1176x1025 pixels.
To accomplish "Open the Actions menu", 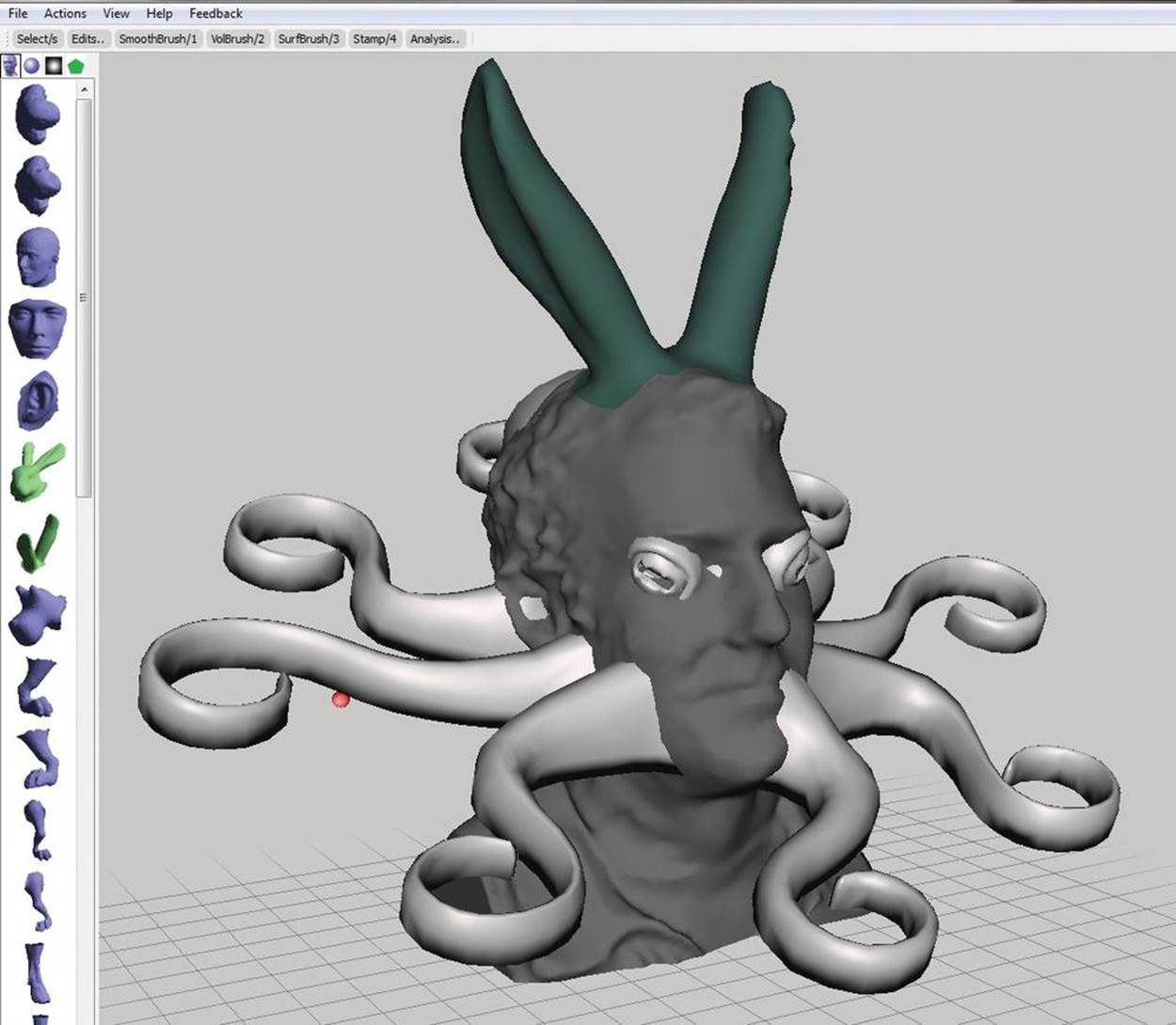I will [x=65, y=13].
